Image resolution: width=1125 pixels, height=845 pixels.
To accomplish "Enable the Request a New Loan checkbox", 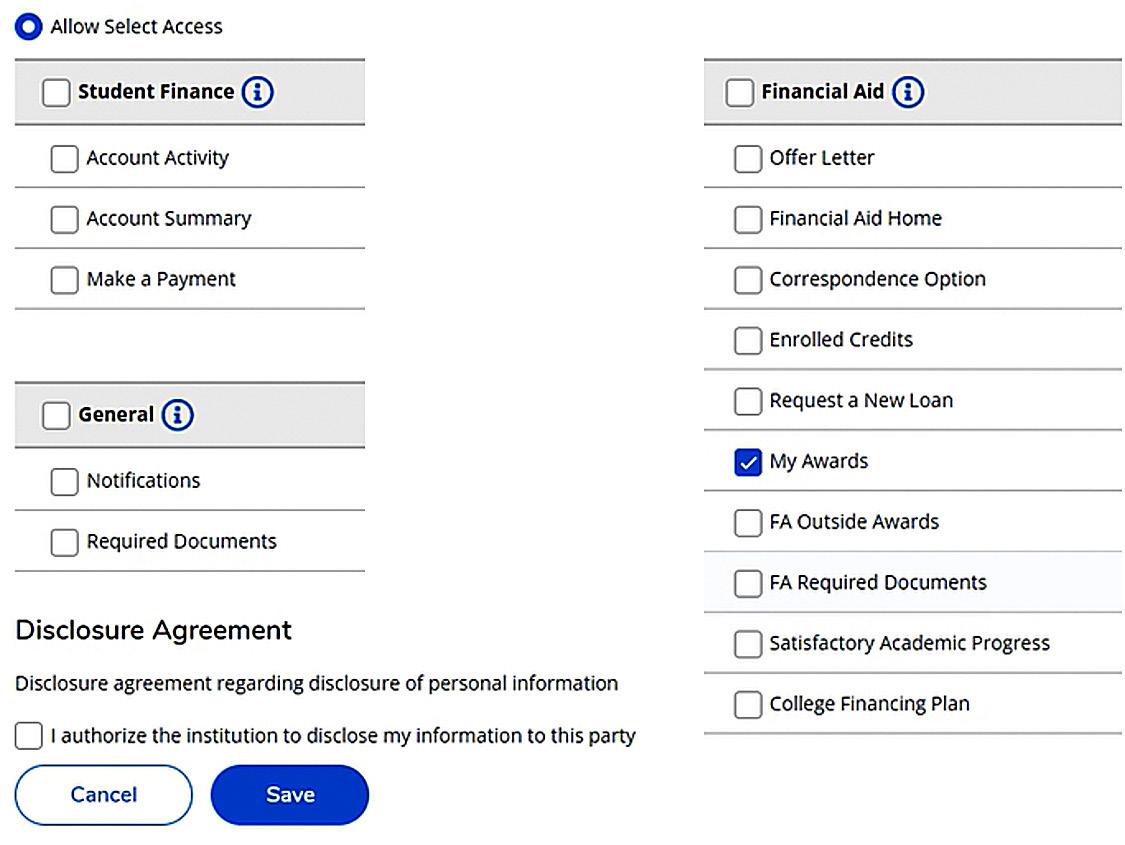I will pos(747,401).
